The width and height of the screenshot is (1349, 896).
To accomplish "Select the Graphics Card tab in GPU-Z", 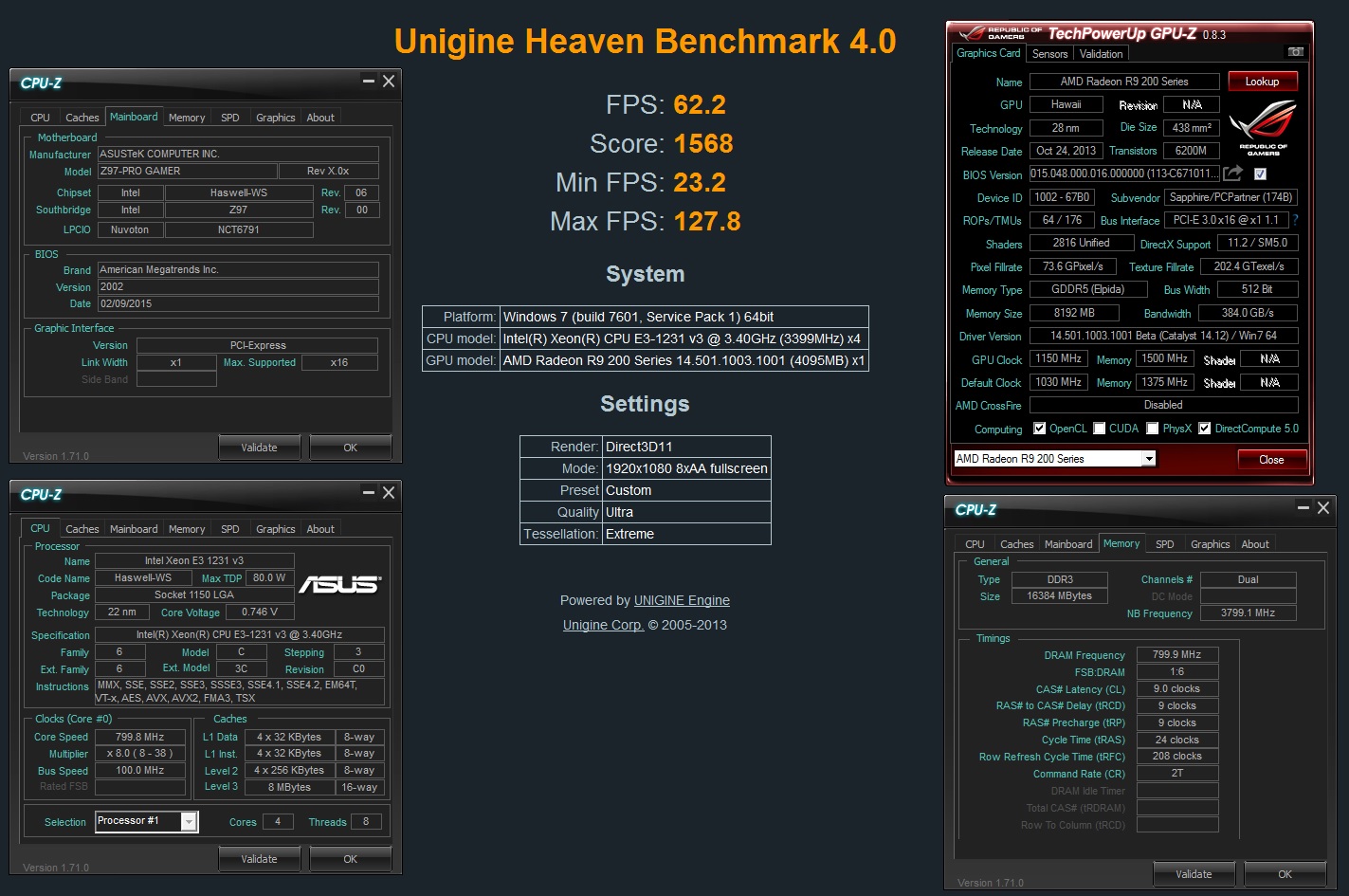I will [x=989, y=53].
